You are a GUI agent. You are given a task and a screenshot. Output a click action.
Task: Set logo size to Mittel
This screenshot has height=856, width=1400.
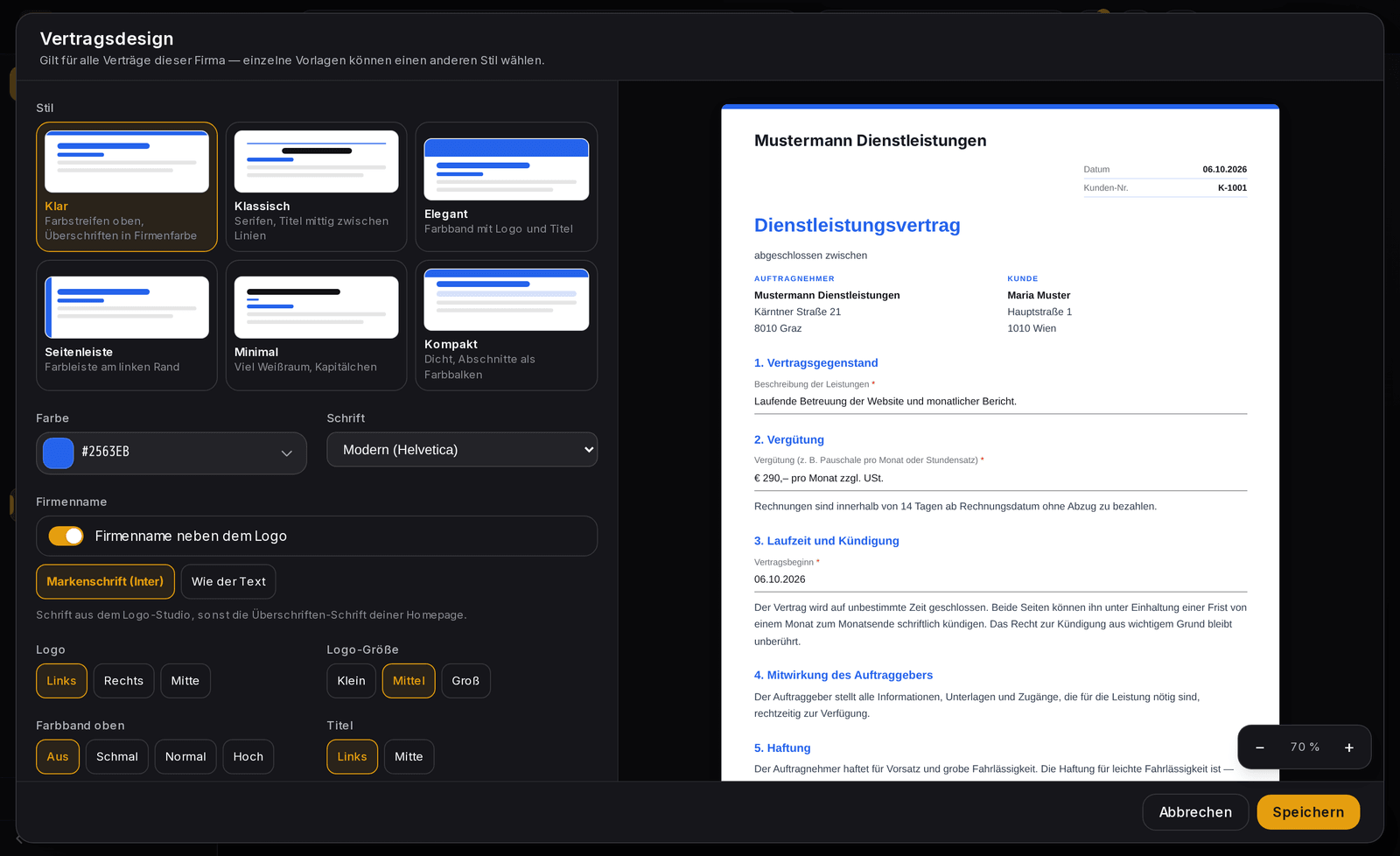point(409,681)
